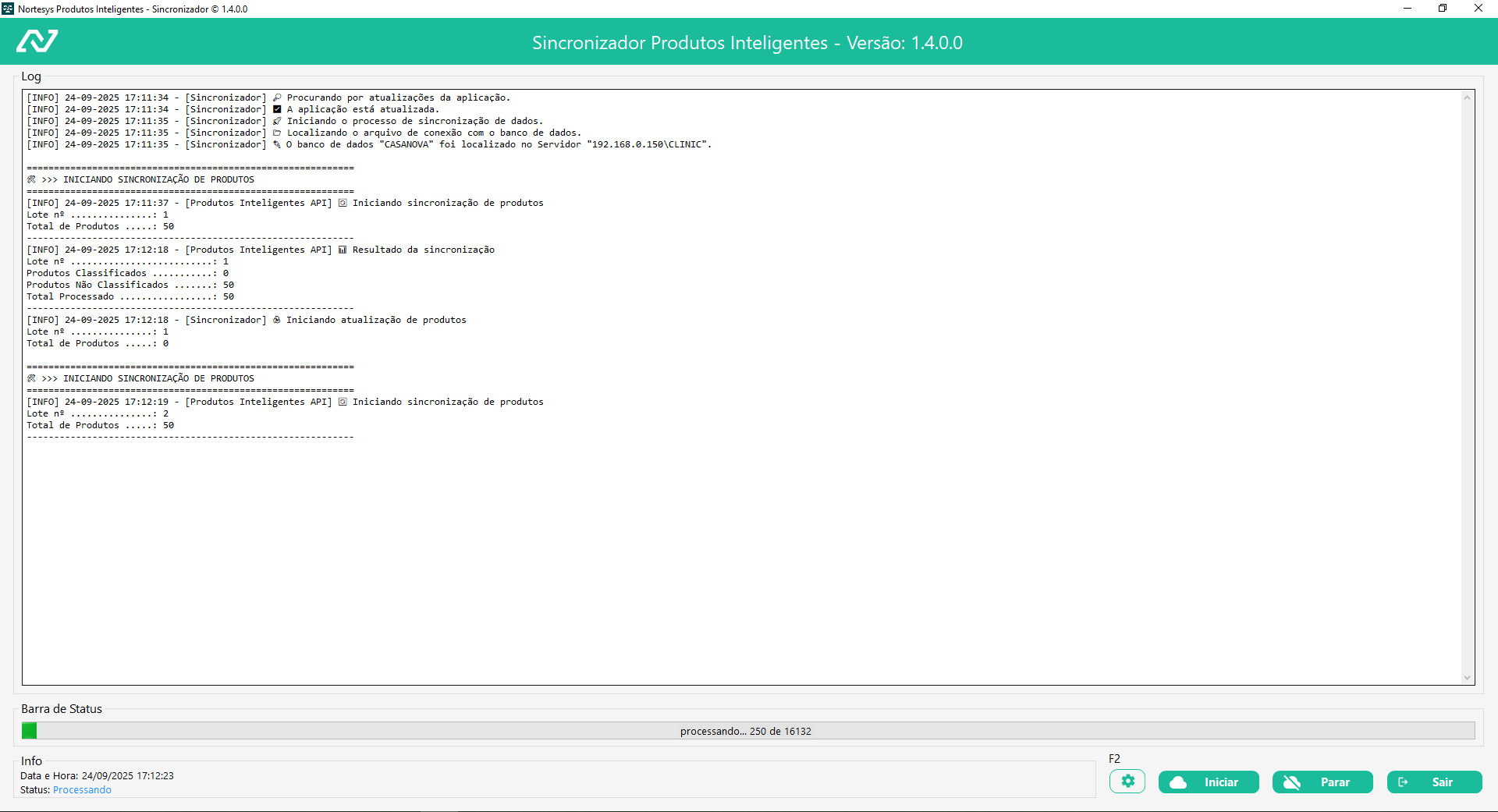Viewport: 1498px width, 812px height.
Task: Click the app icon in the title bar
Action: coord(8,9)
